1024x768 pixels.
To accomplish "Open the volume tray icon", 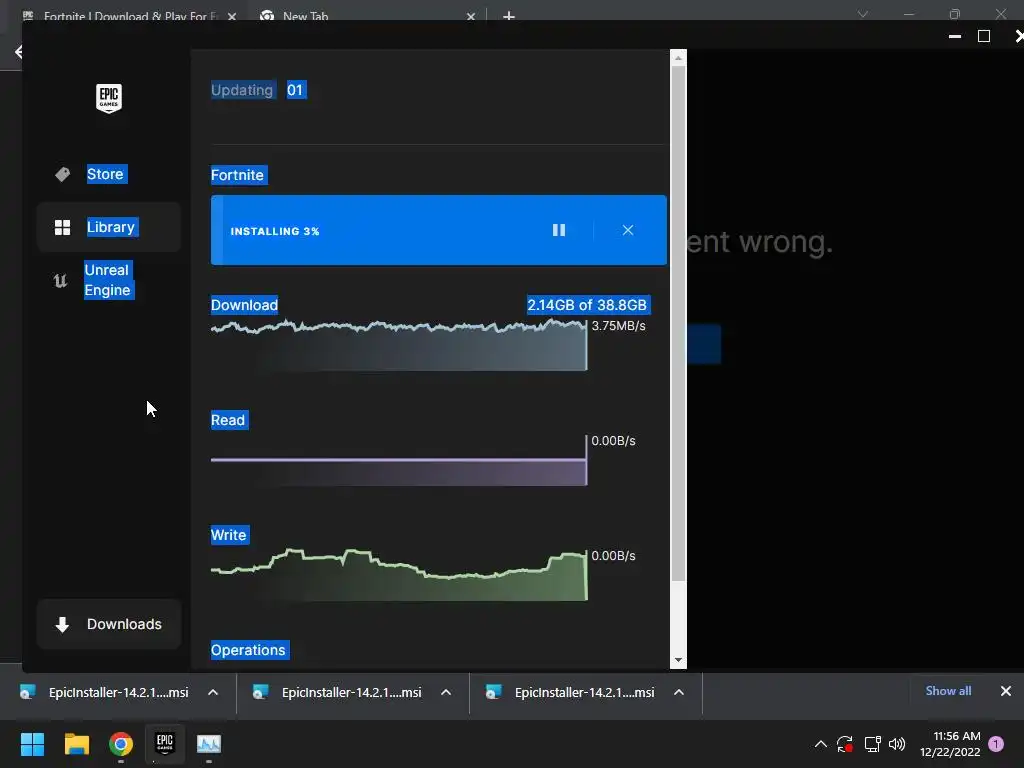I will (x=897, y=744).
